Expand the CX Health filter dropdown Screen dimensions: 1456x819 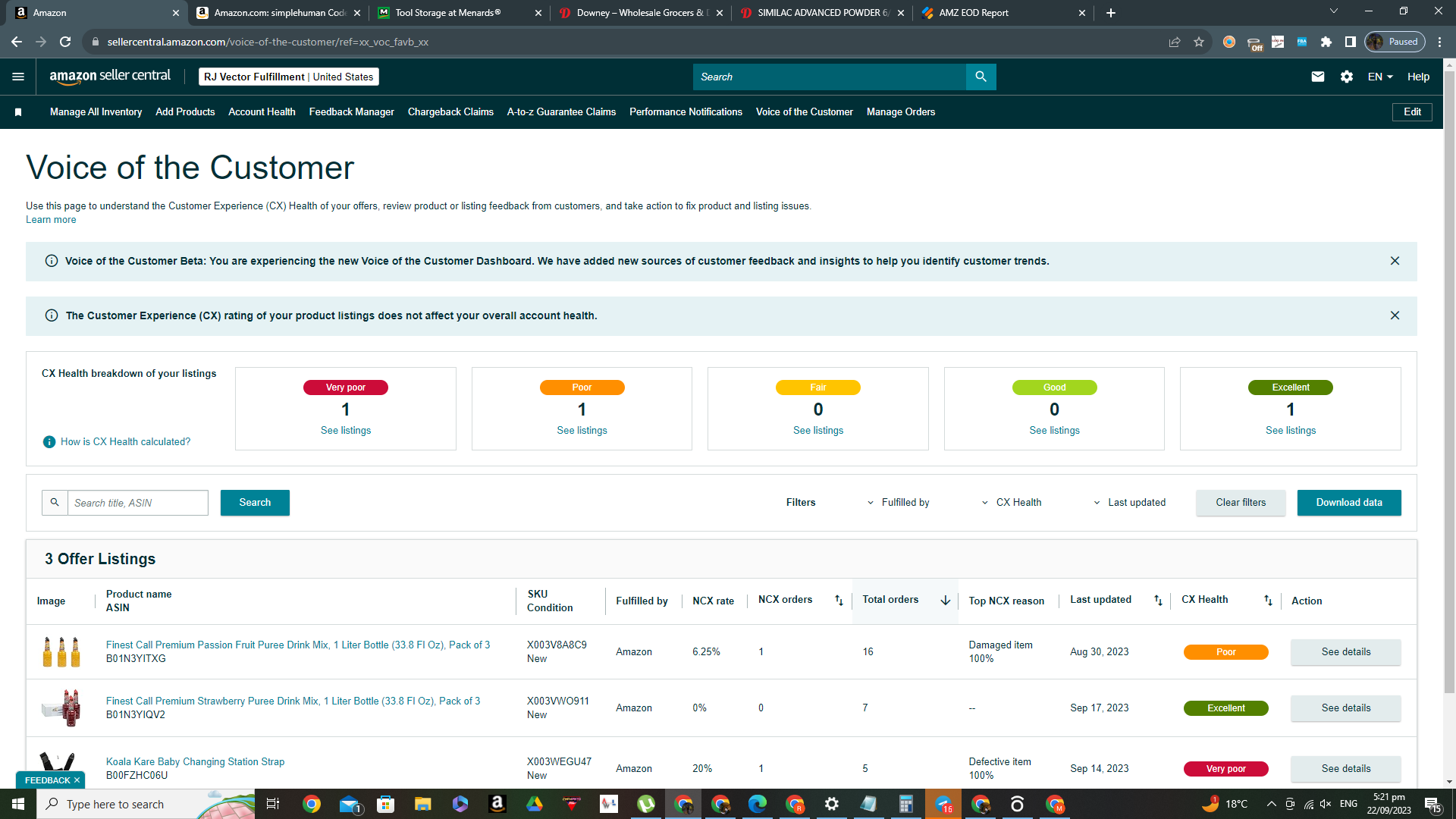coord(1012,503)
